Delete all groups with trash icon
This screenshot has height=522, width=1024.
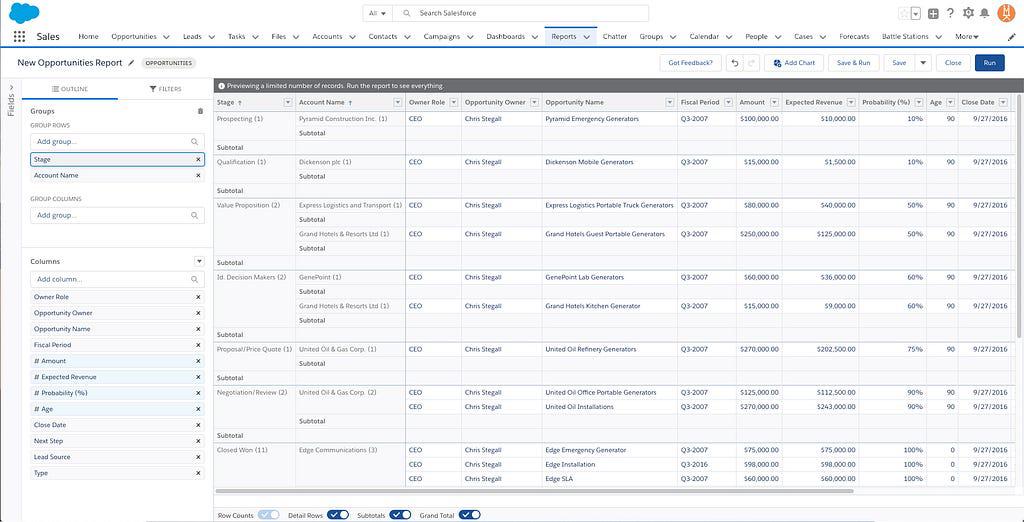(x=200, y=111)
